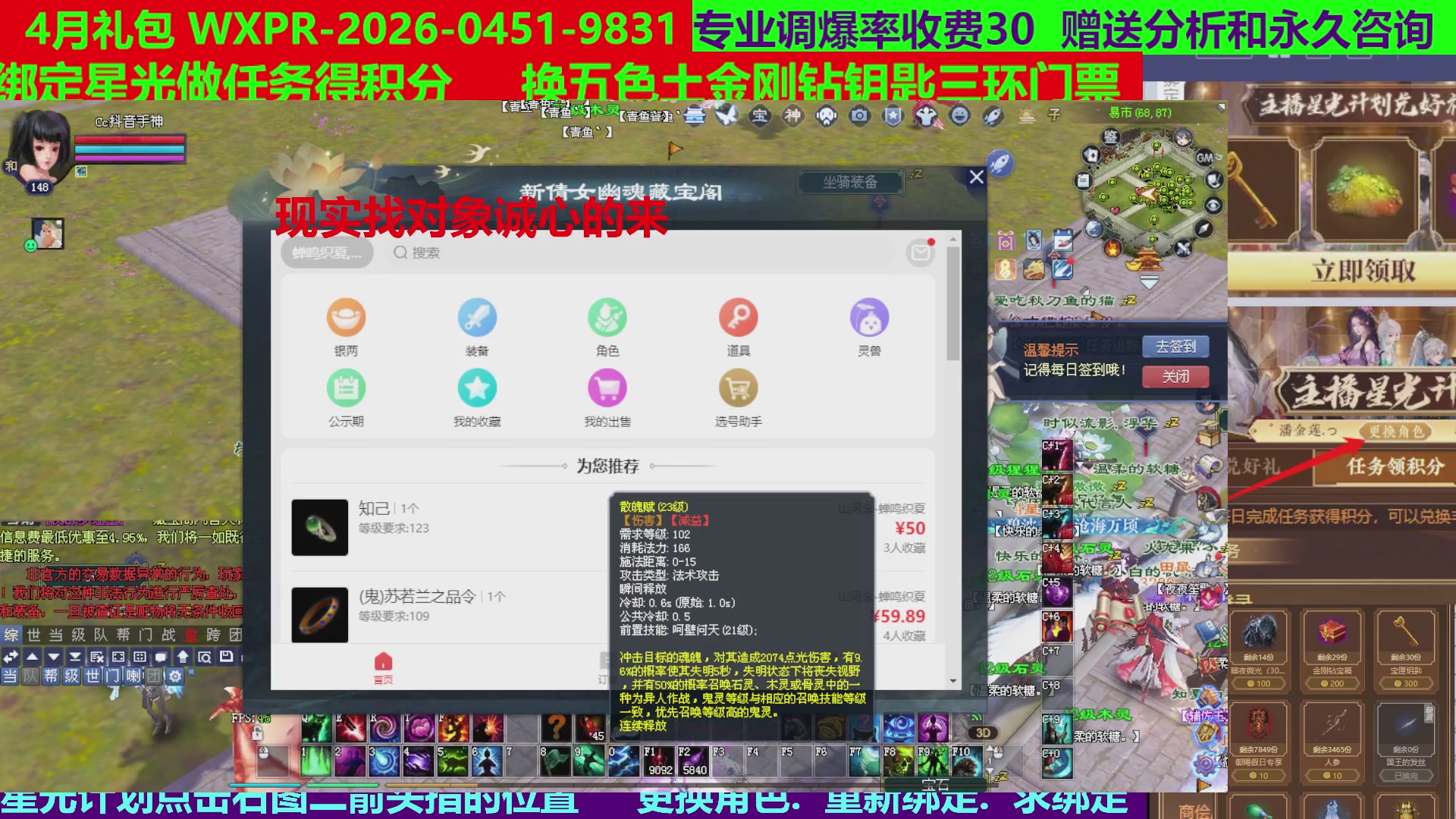Toggle the 团 group chat channel filter
1456x819 pixels.
click(x=154, y=676)
